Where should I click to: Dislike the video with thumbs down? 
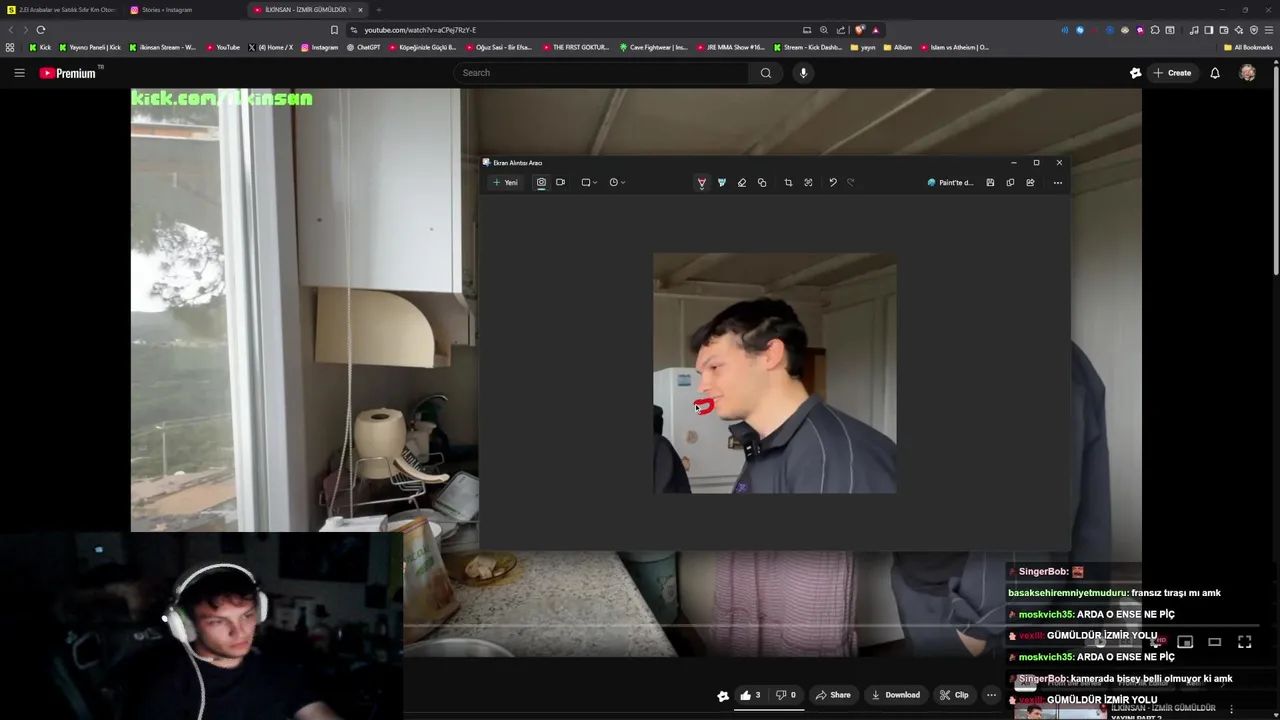pos(786,695)
